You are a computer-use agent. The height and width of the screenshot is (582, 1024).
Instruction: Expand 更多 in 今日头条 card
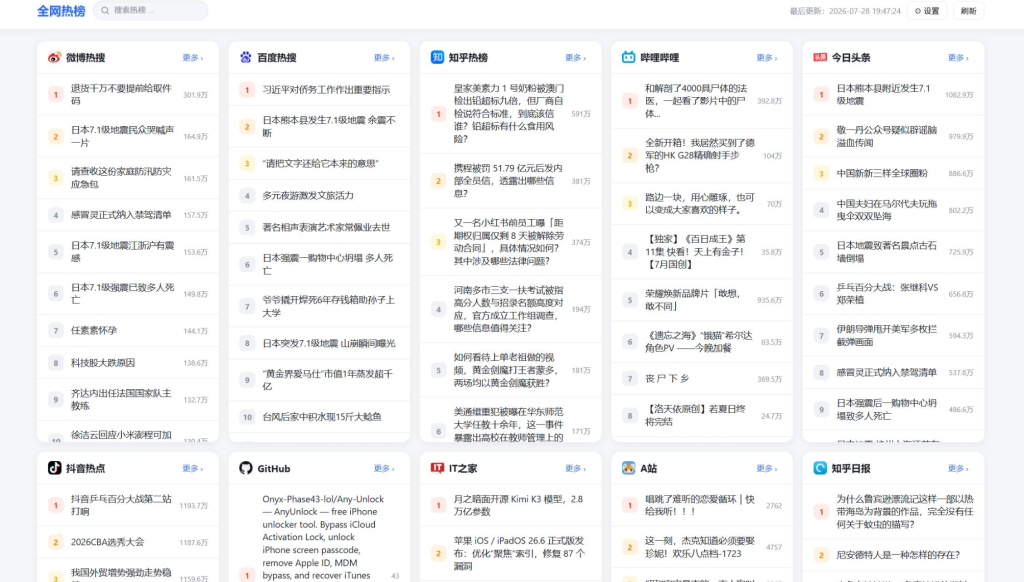tap(958, 58)
